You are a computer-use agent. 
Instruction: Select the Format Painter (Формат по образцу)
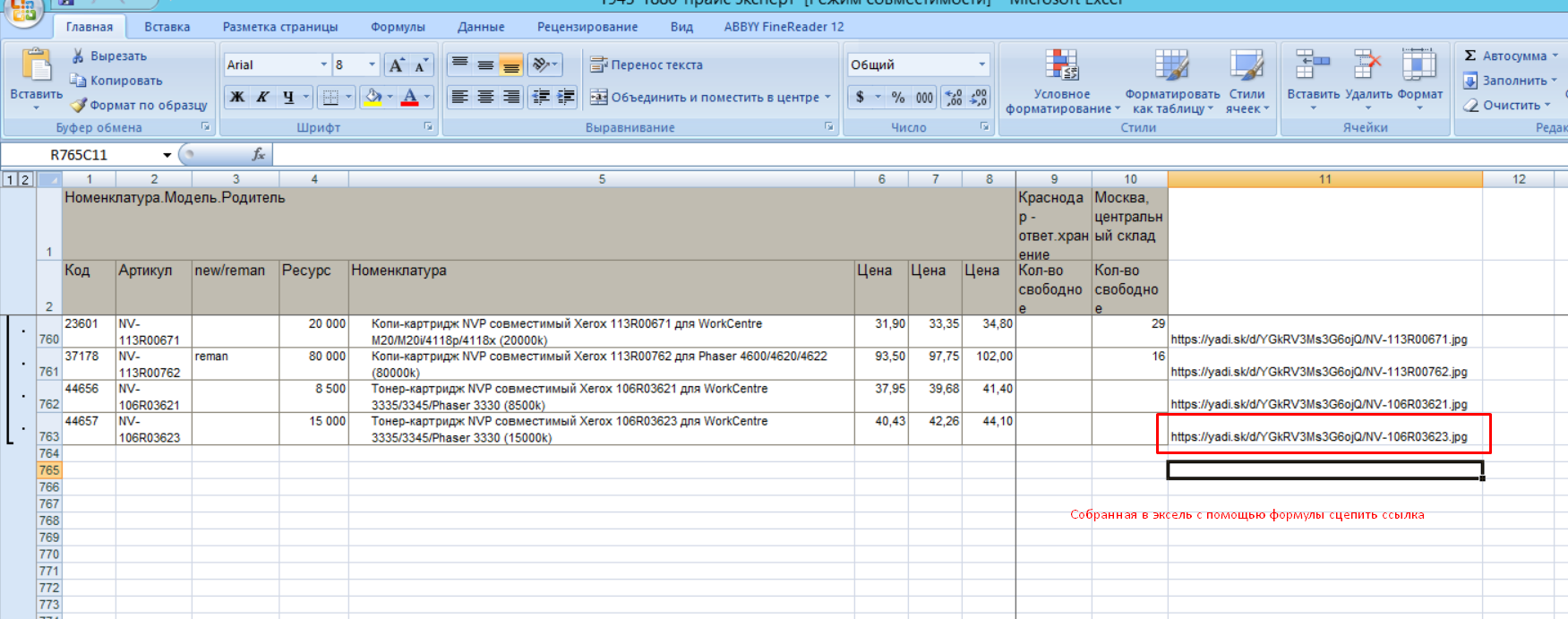tap(139, 105)
